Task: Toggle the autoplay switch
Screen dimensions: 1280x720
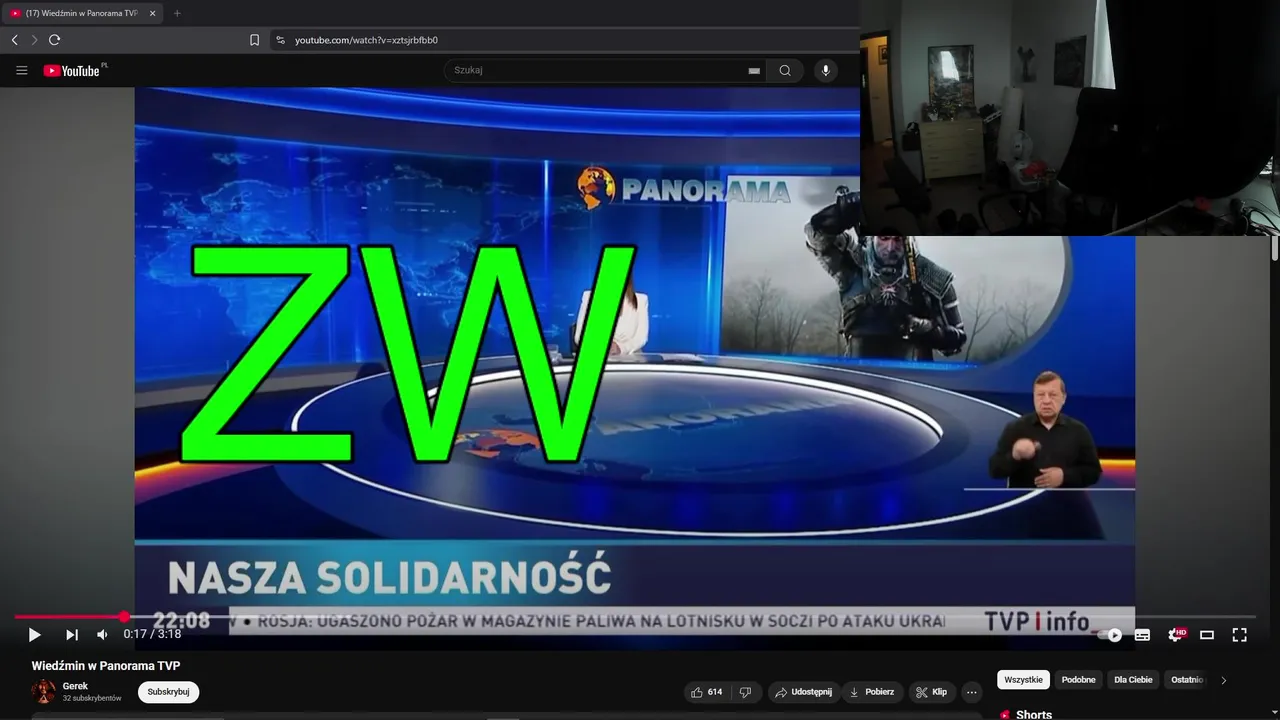Action: pos(1110,635)
